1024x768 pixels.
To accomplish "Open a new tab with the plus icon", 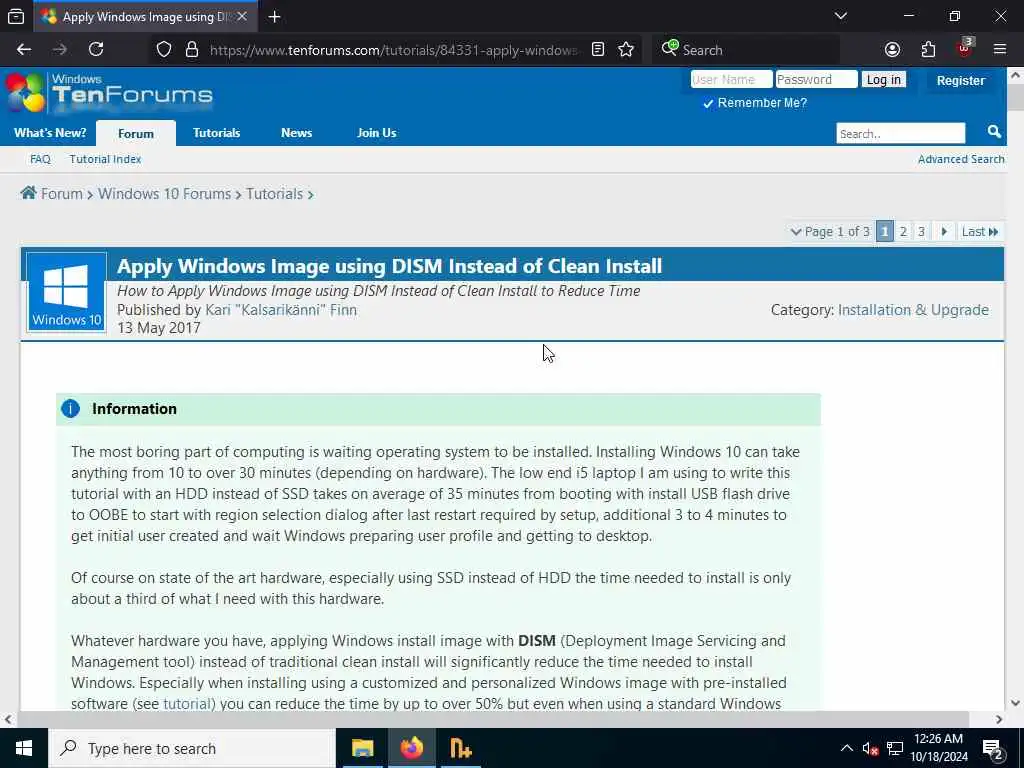I will (274, 17).
